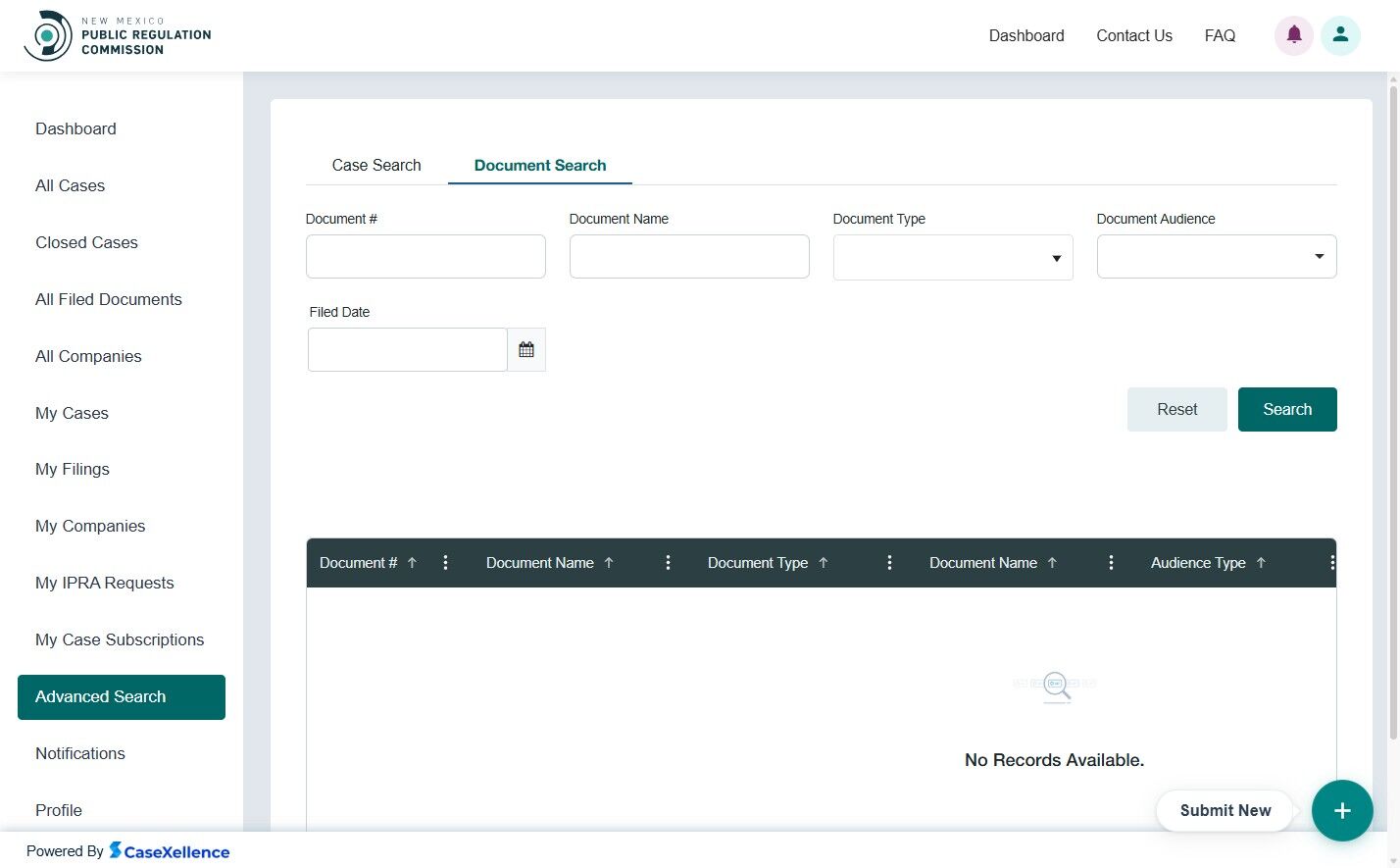This screenshot has width=1400, height=868.
Task: Click the Public Regulation Commission logo
Action: [116, 34]
